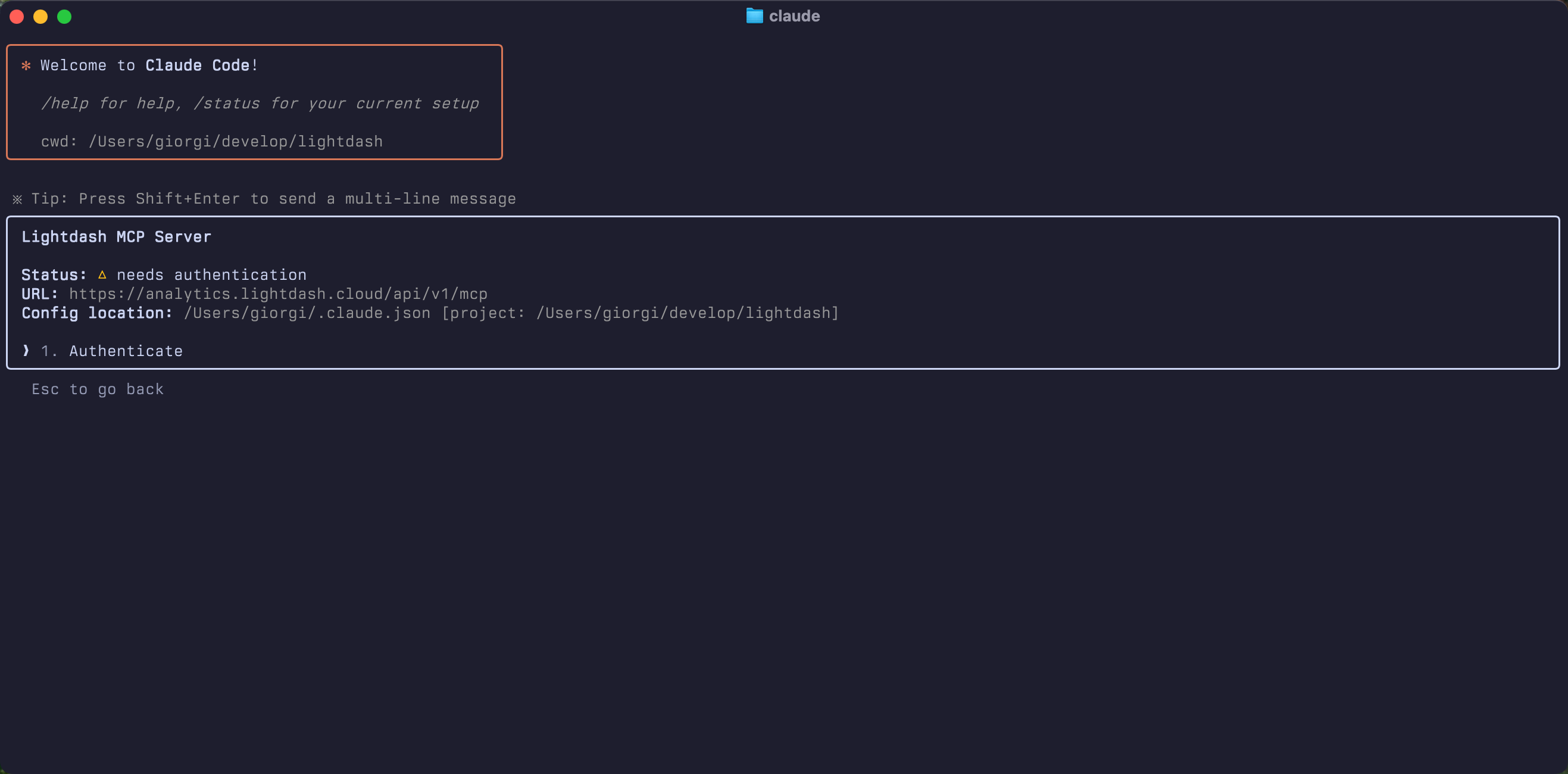Screen dimensions: 1568x774
Task: Click the tip symbol before Tip text
Action: click(x=17, y=199)
